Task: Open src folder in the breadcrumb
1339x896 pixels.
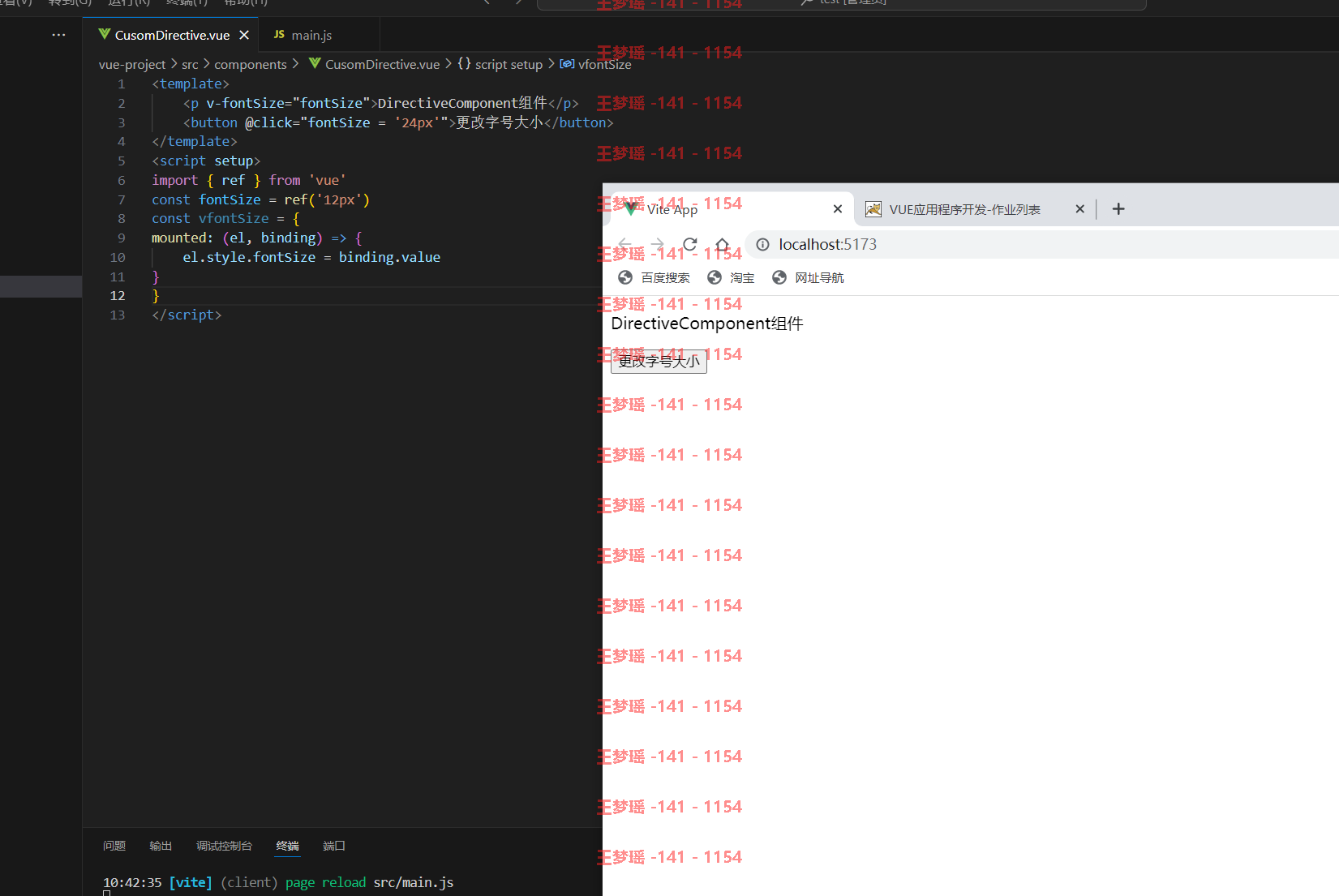Action: pyautogui.click(x=190, y=64)
